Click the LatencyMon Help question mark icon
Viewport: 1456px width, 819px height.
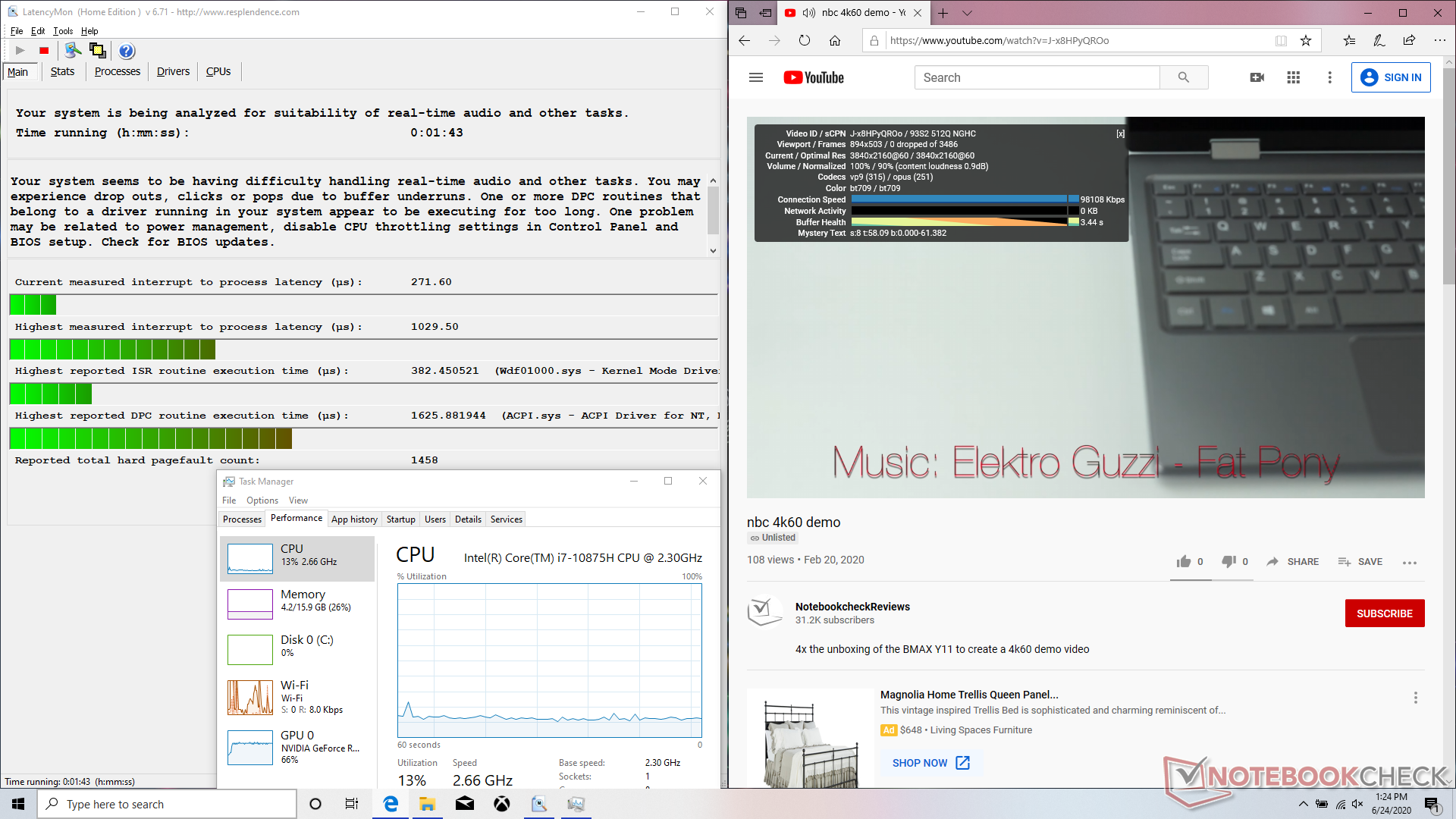[127, 51]
